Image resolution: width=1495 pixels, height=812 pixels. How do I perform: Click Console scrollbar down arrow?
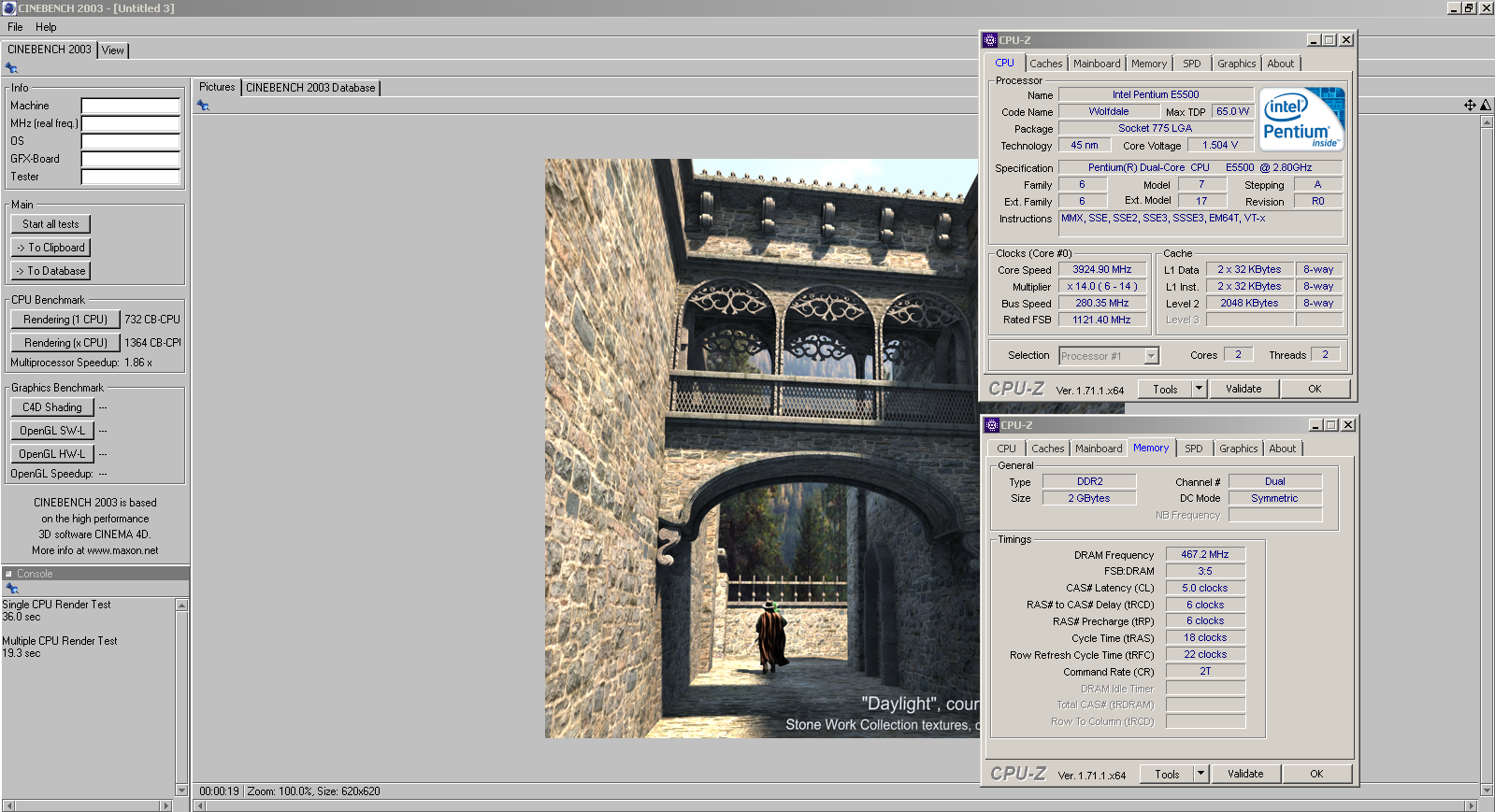(x=182, y=790)
